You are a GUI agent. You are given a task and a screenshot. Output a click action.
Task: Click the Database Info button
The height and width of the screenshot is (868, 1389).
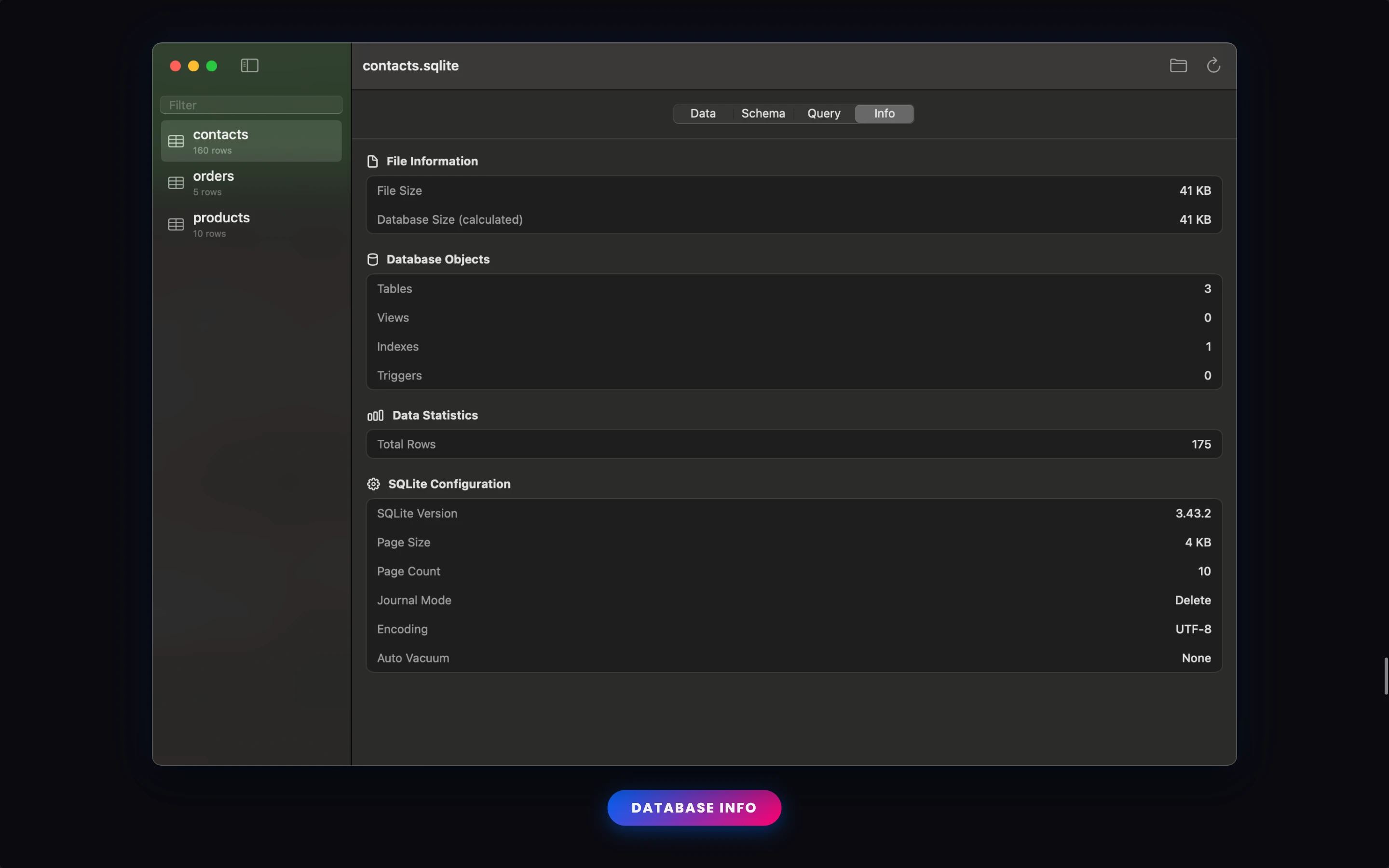pyautogui.click(x=694, y=808)
